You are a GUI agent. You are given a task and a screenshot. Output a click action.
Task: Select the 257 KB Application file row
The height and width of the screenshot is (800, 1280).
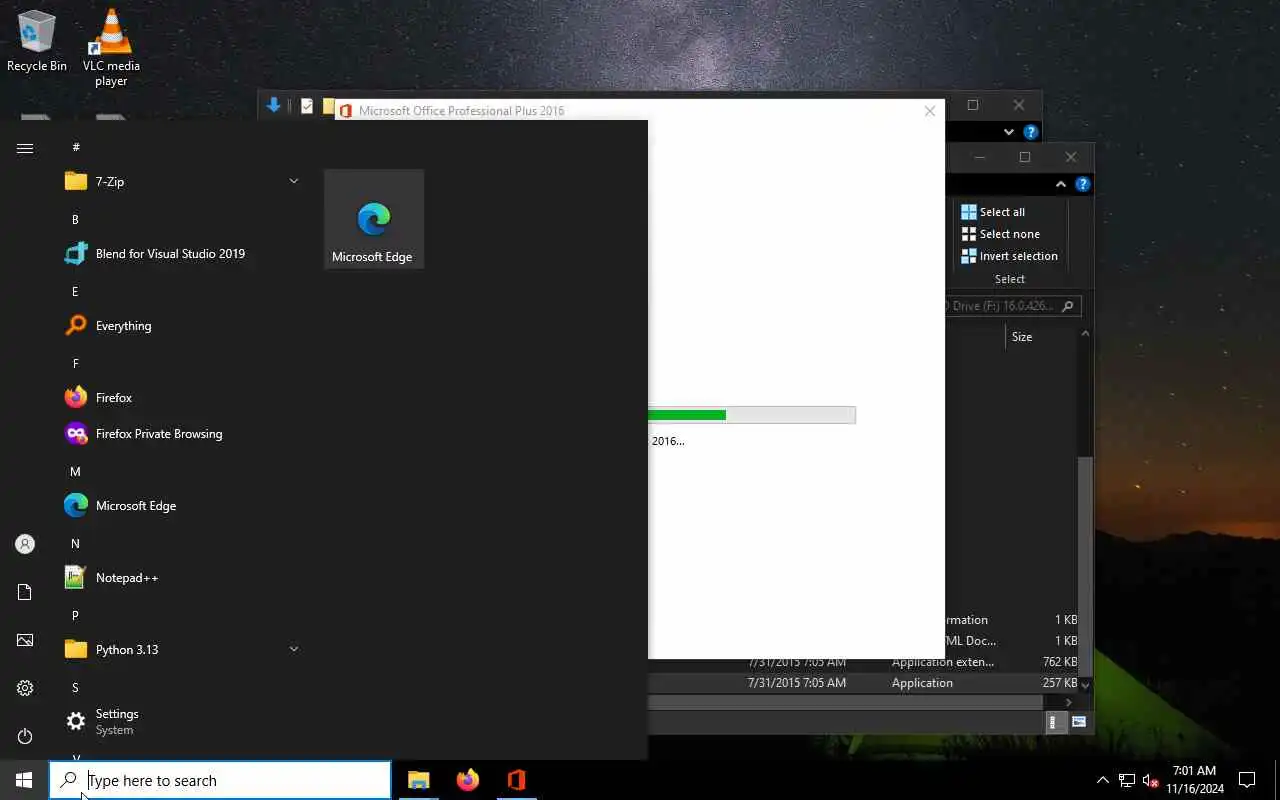click(x=864, y=683)
